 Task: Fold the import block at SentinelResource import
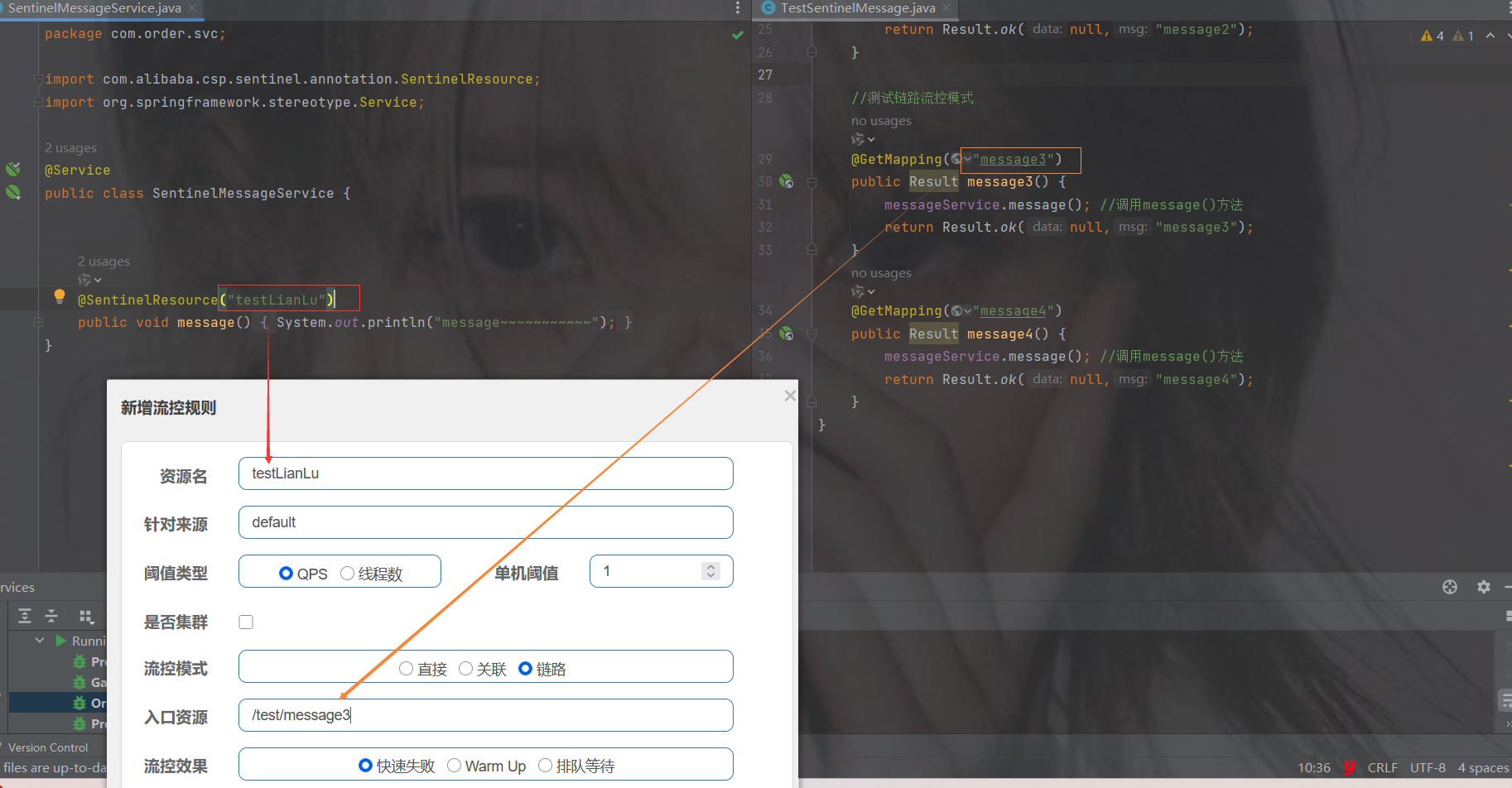(x=38, y=79)
